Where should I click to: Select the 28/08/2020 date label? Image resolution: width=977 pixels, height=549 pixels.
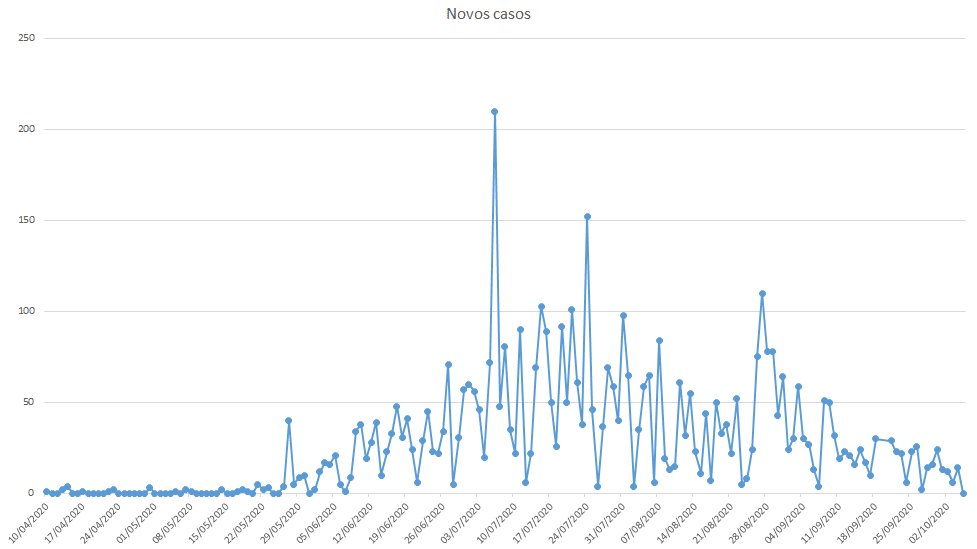coord(746,521)
